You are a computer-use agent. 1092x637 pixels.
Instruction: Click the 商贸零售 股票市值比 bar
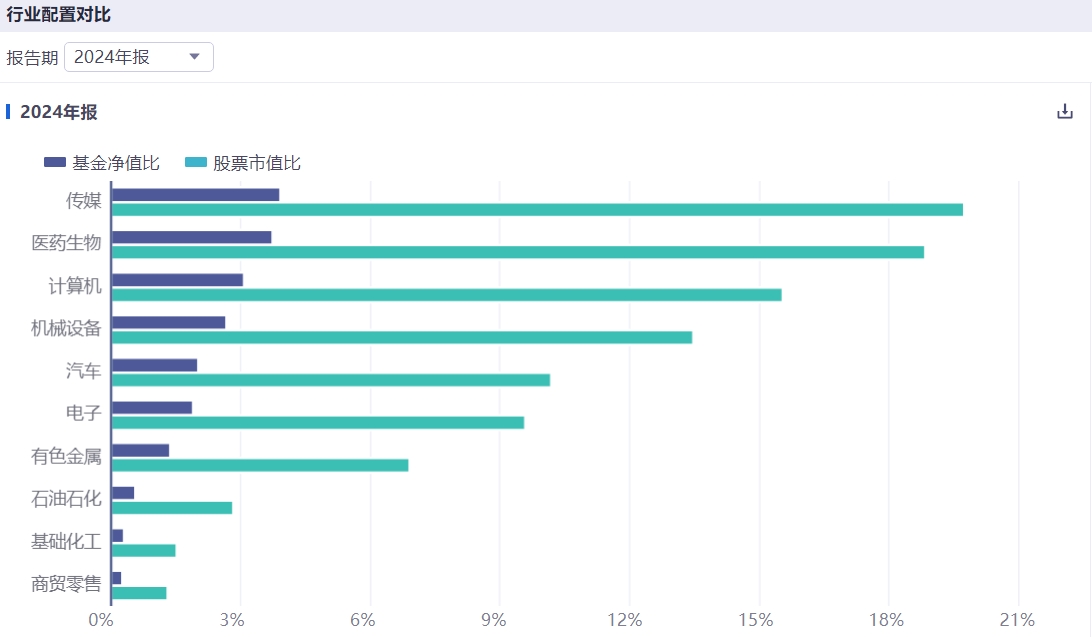coord(138,593)
